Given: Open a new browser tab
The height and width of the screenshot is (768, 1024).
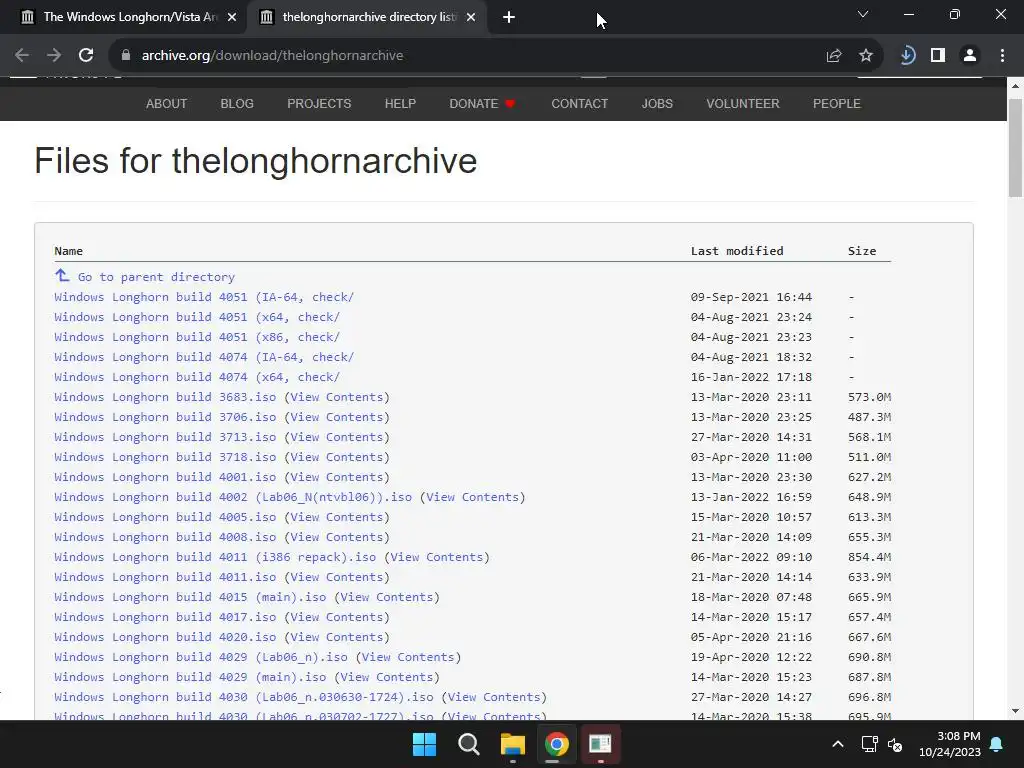Looking at the screenshot, I should click(x=509, y=17).
